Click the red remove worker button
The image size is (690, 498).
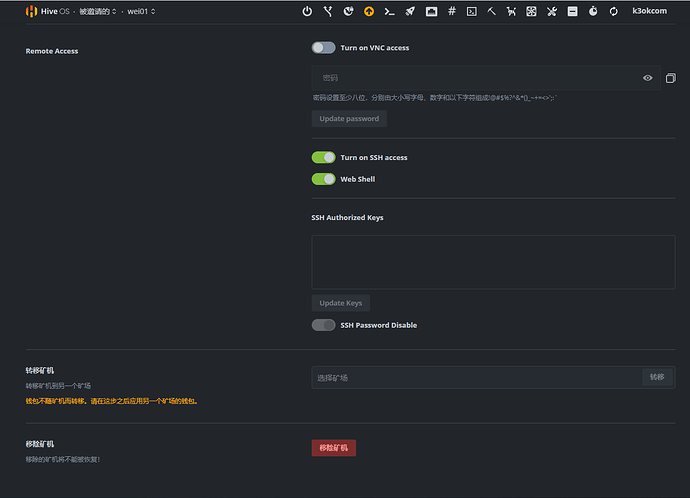pos(334,448)
